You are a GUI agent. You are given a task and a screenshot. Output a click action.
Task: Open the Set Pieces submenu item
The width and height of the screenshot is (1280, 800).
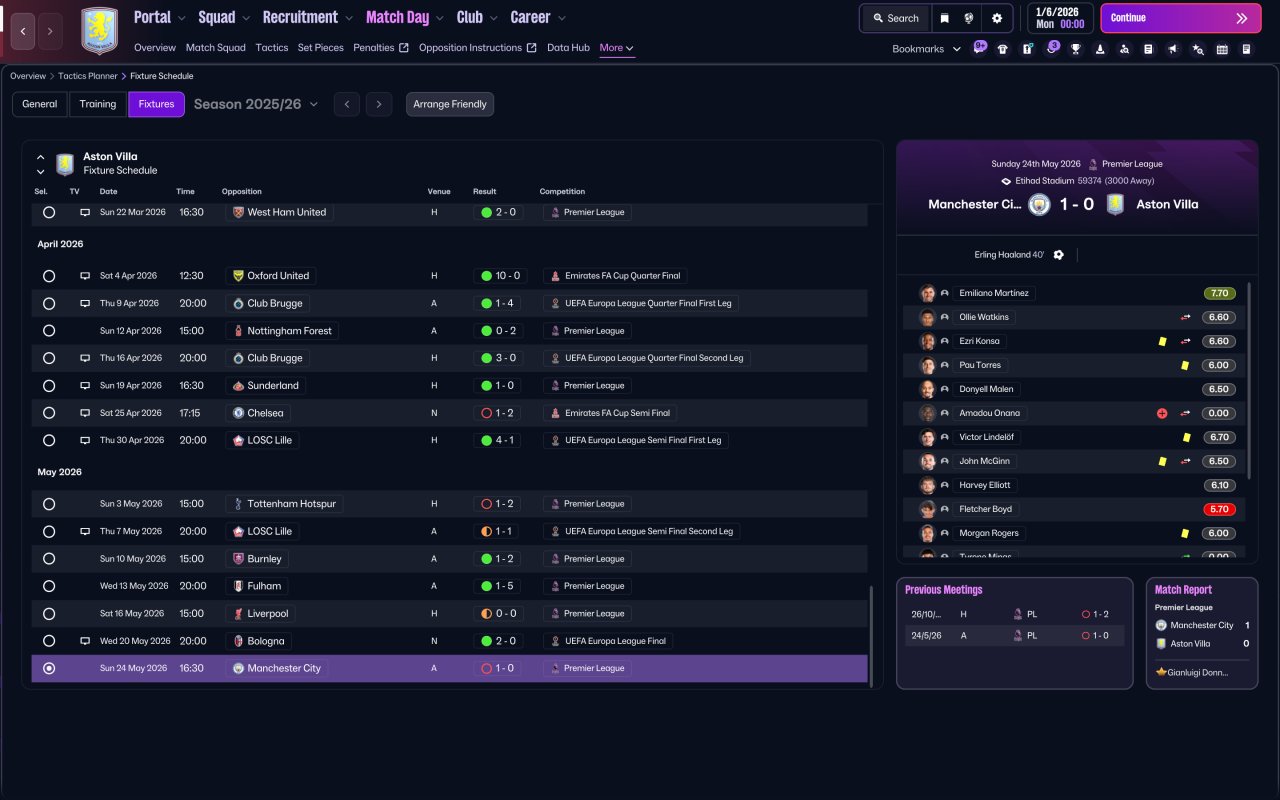(321, 48)
